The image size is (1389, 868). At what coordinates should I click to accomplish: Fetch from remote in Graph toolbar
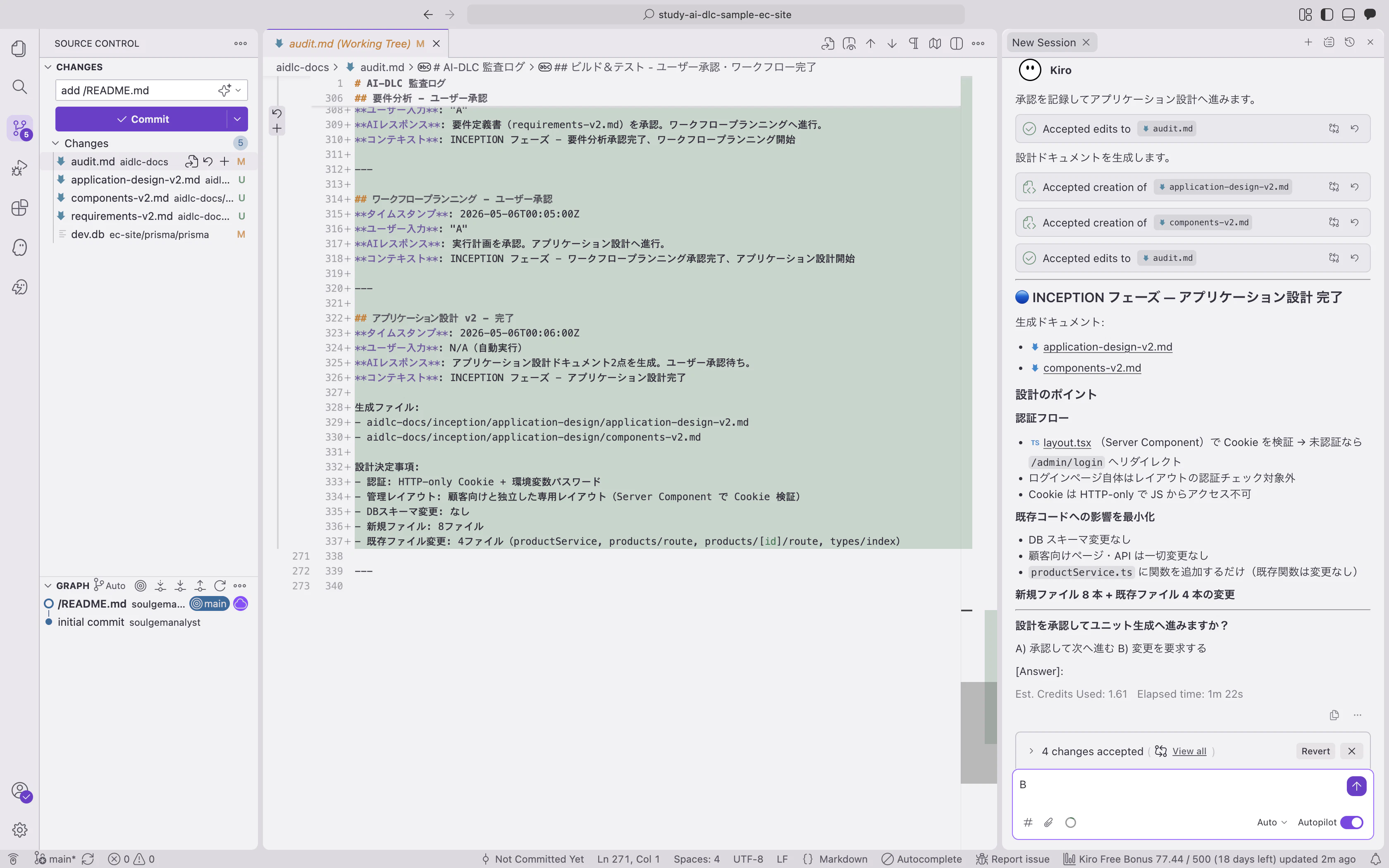[x=161, y=586]
